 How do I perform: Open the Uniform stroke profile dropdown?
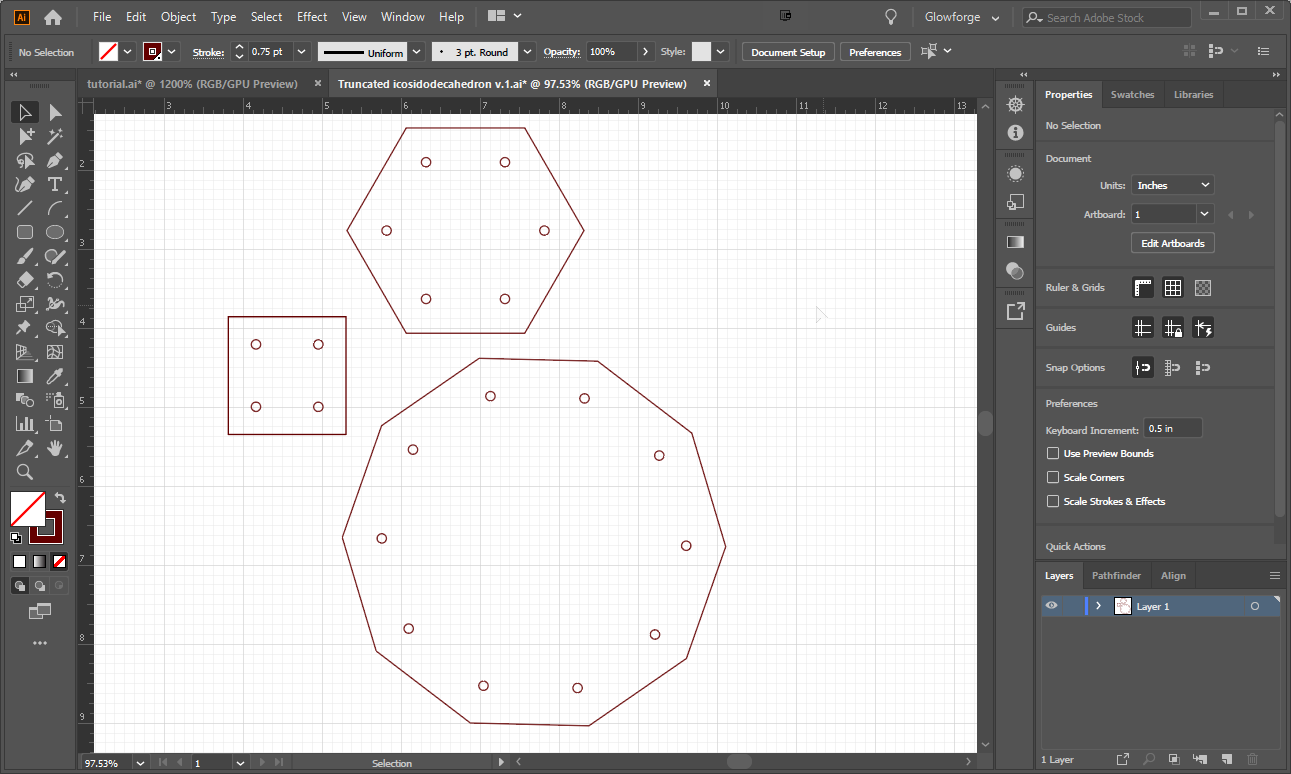(x=417, y=52)
